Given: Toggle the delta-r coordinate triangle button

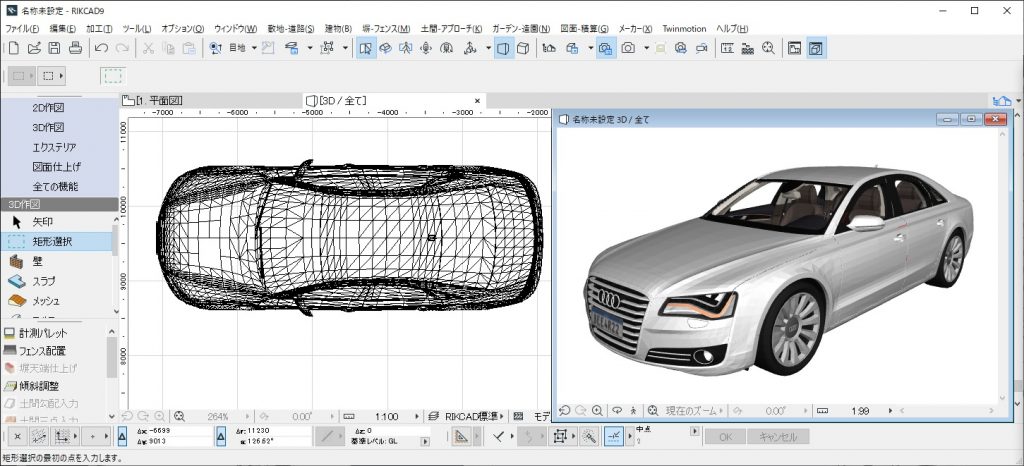Looking at the screenshot, I should pos(221,436).
